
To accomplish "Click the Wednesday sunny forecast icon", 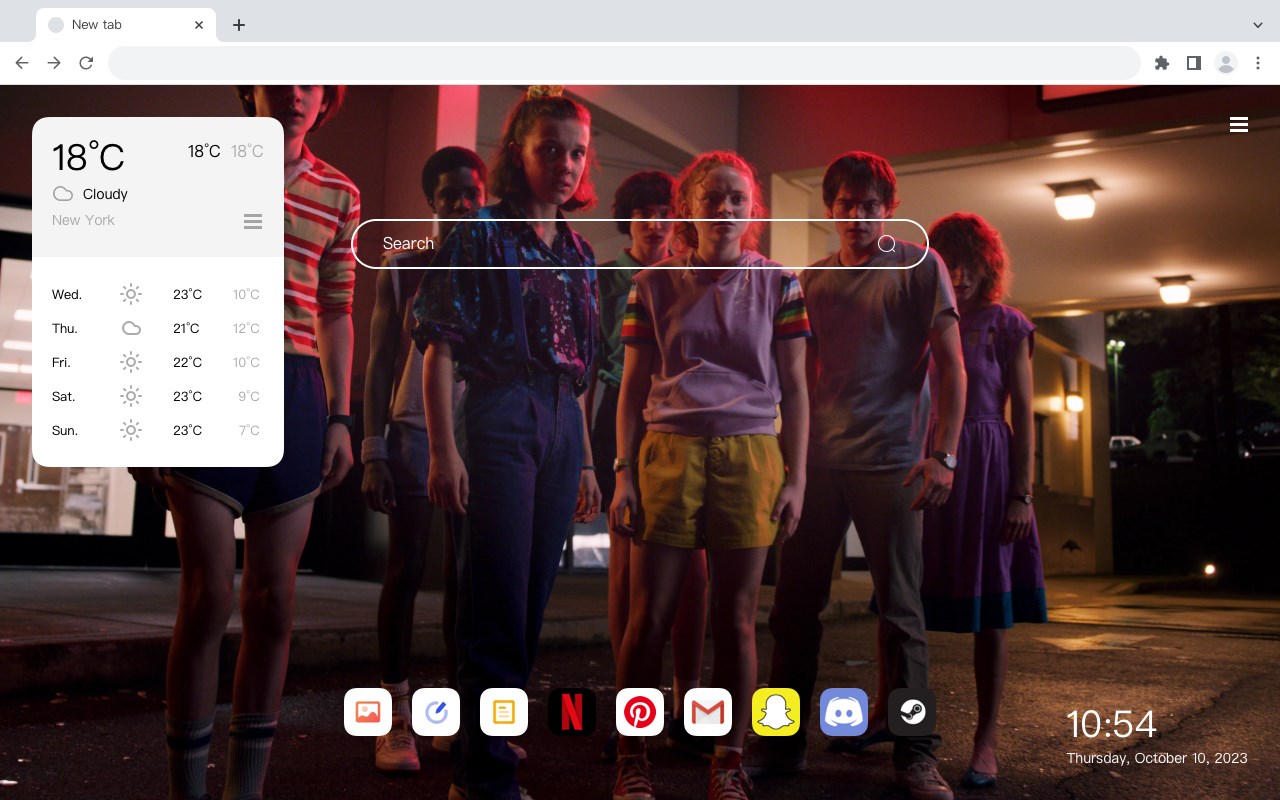I will point(131,294).
